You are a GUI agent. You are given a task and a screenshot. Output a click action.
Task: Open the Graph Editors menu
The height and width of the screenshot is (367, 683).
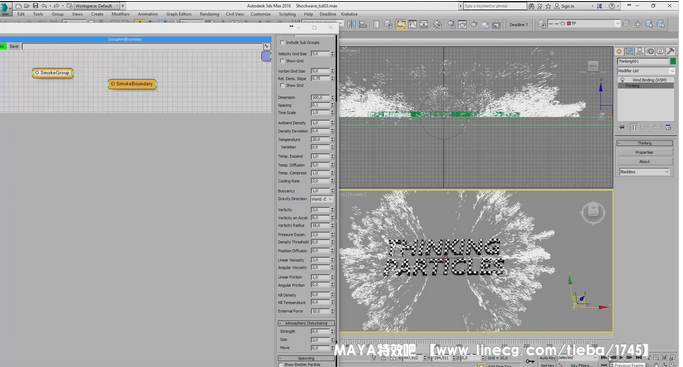[179, 14]
